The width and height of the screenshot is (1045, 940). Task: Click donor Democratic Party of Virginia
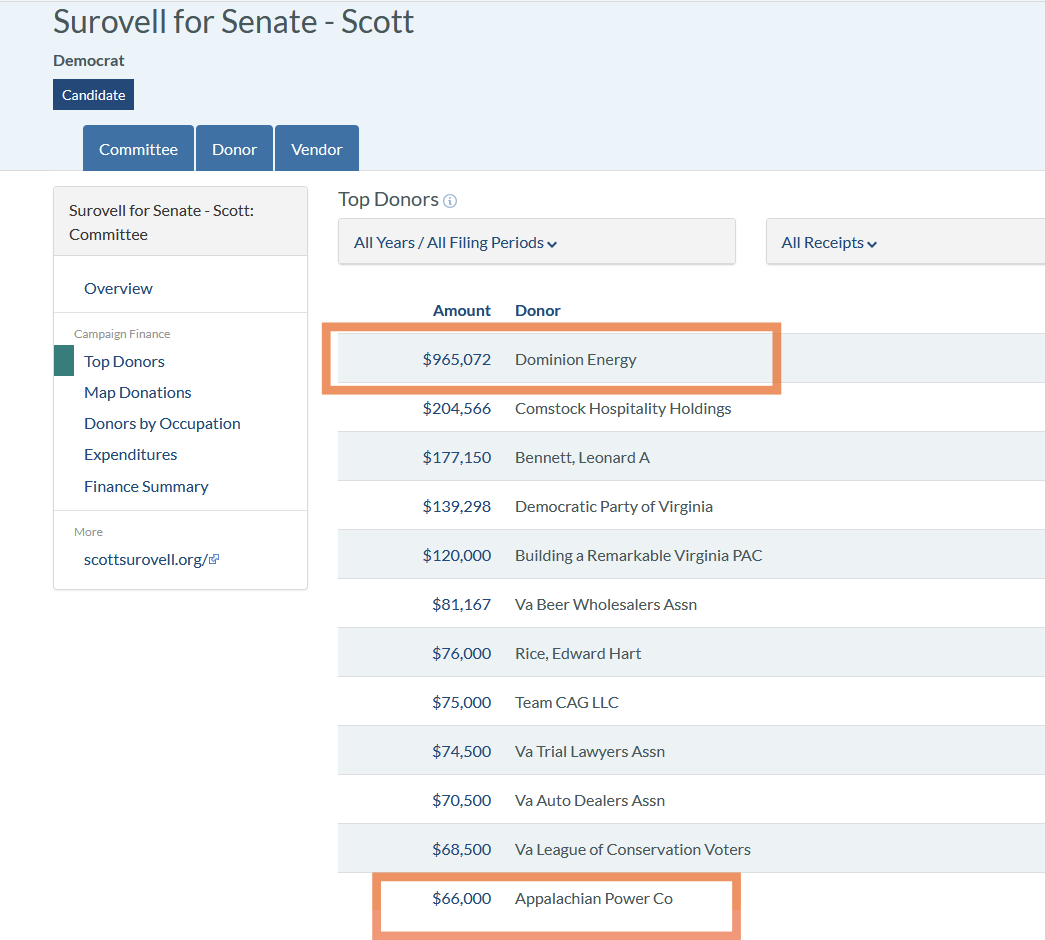coord(614,507)
